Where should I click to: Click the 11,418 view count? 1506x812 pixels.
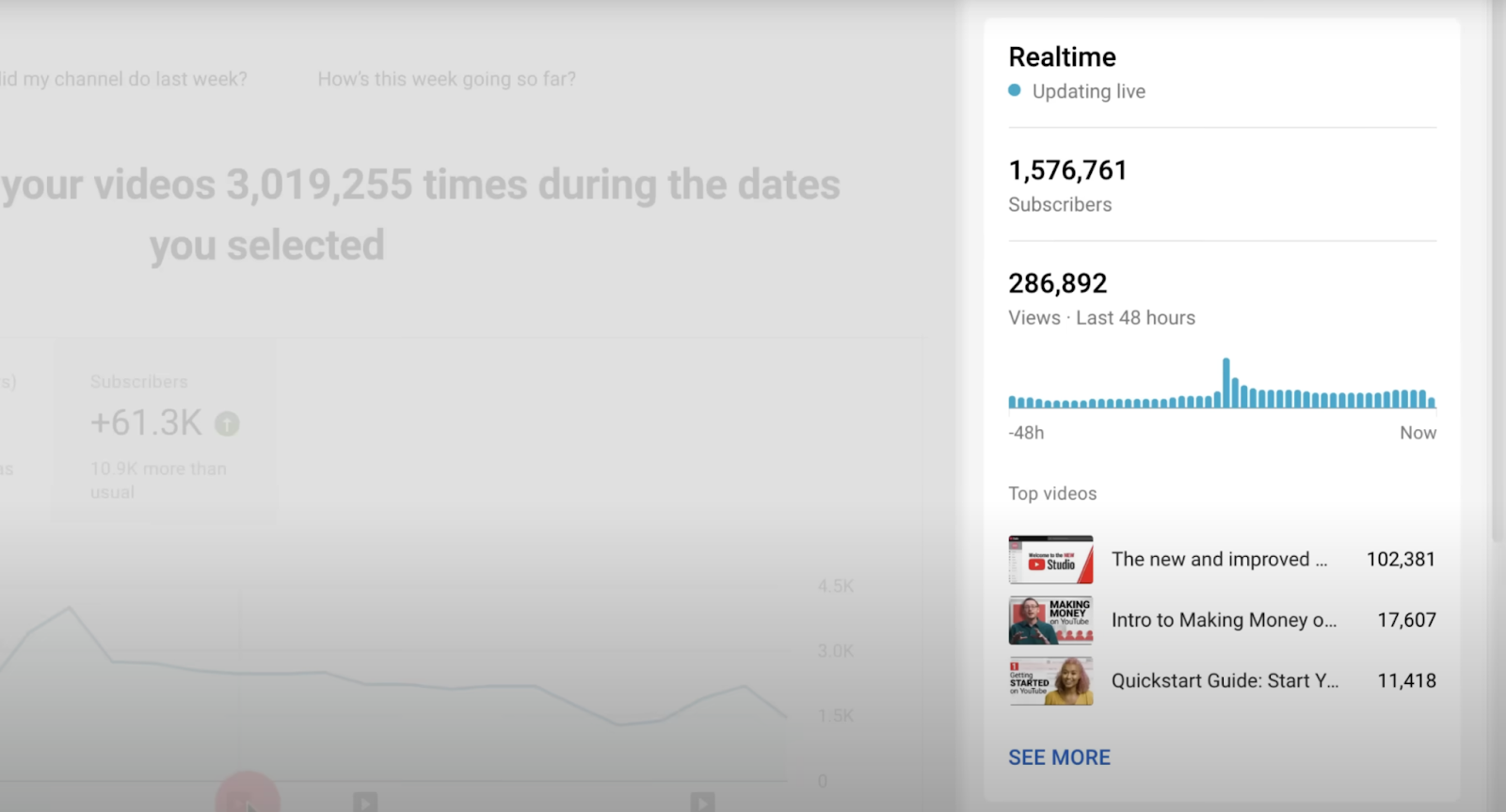click(1406, 681)
